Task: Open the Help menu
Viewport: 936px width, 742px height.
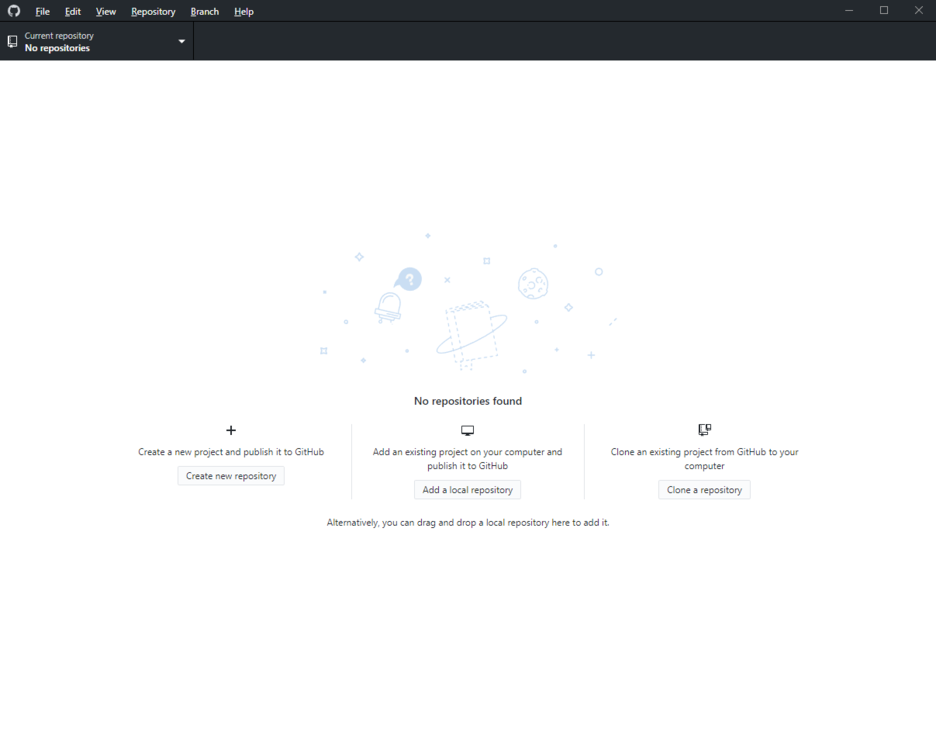Action: [243, 11]
